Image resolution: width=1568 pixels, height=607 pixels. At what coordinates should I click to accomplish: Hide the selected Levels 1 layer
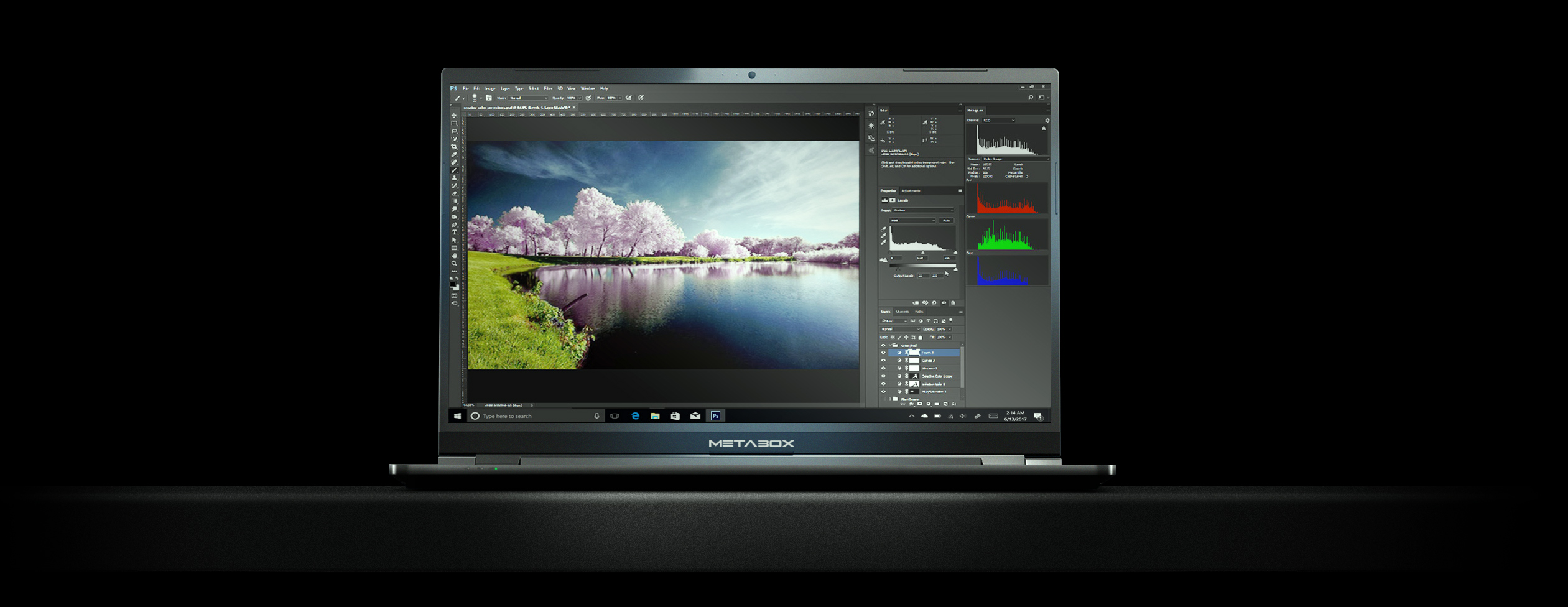pyautogui.click(x=883, y=353)
